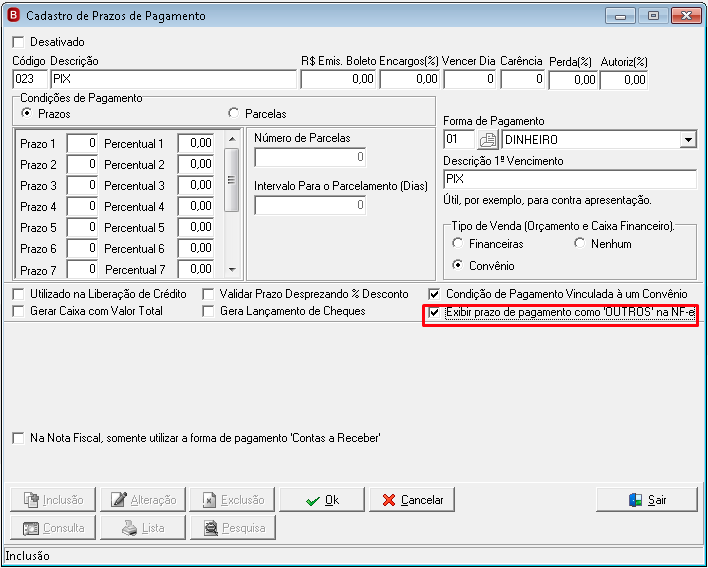Click the green checkmark Ok button
The height and width of the screenshot is (568, 708).
point(322,500)
